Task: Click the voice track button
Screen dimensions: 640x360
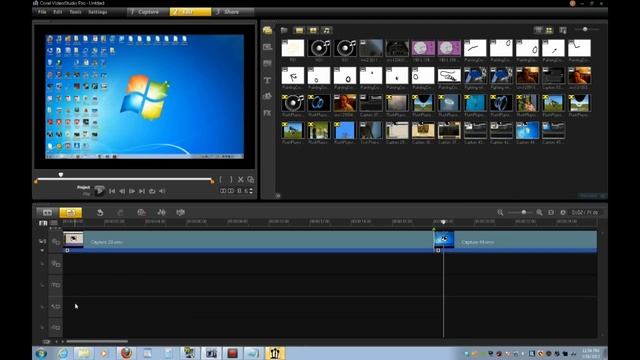Action: (x=56, y=306)
